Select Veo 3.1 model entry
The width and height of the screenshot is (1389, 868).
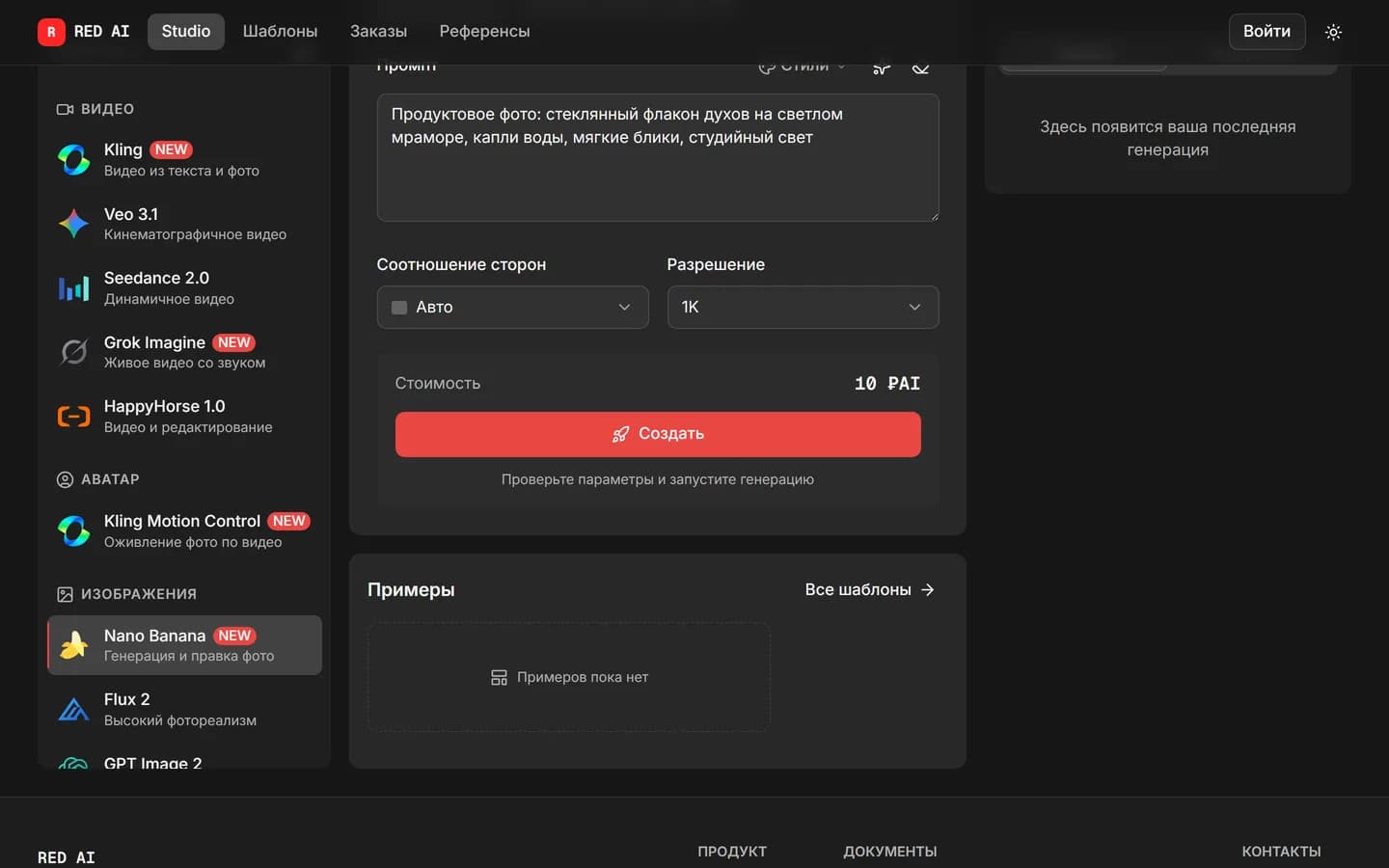click(184, 224)
